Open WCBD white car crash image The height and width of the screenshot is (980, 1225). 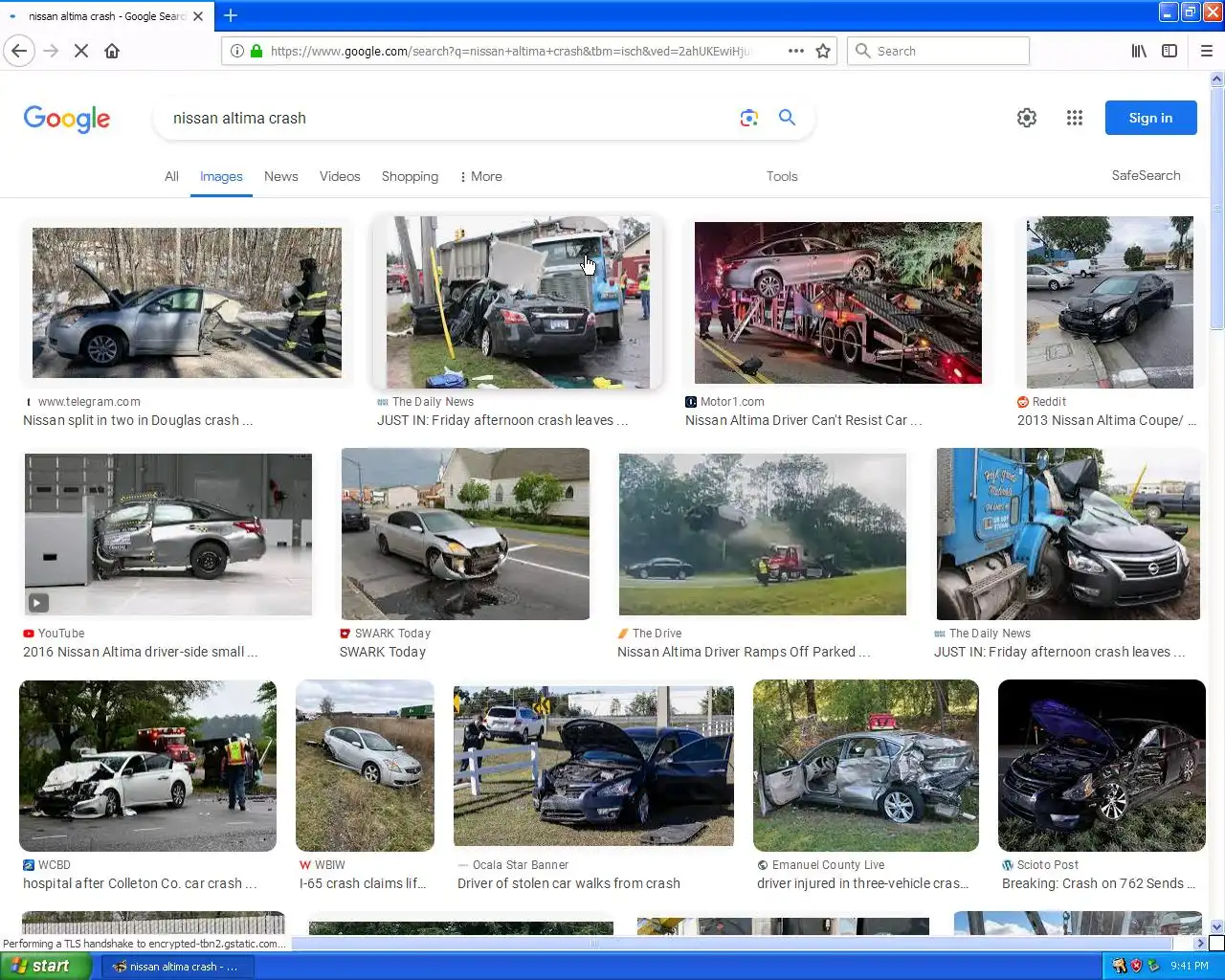click(147, 766)
